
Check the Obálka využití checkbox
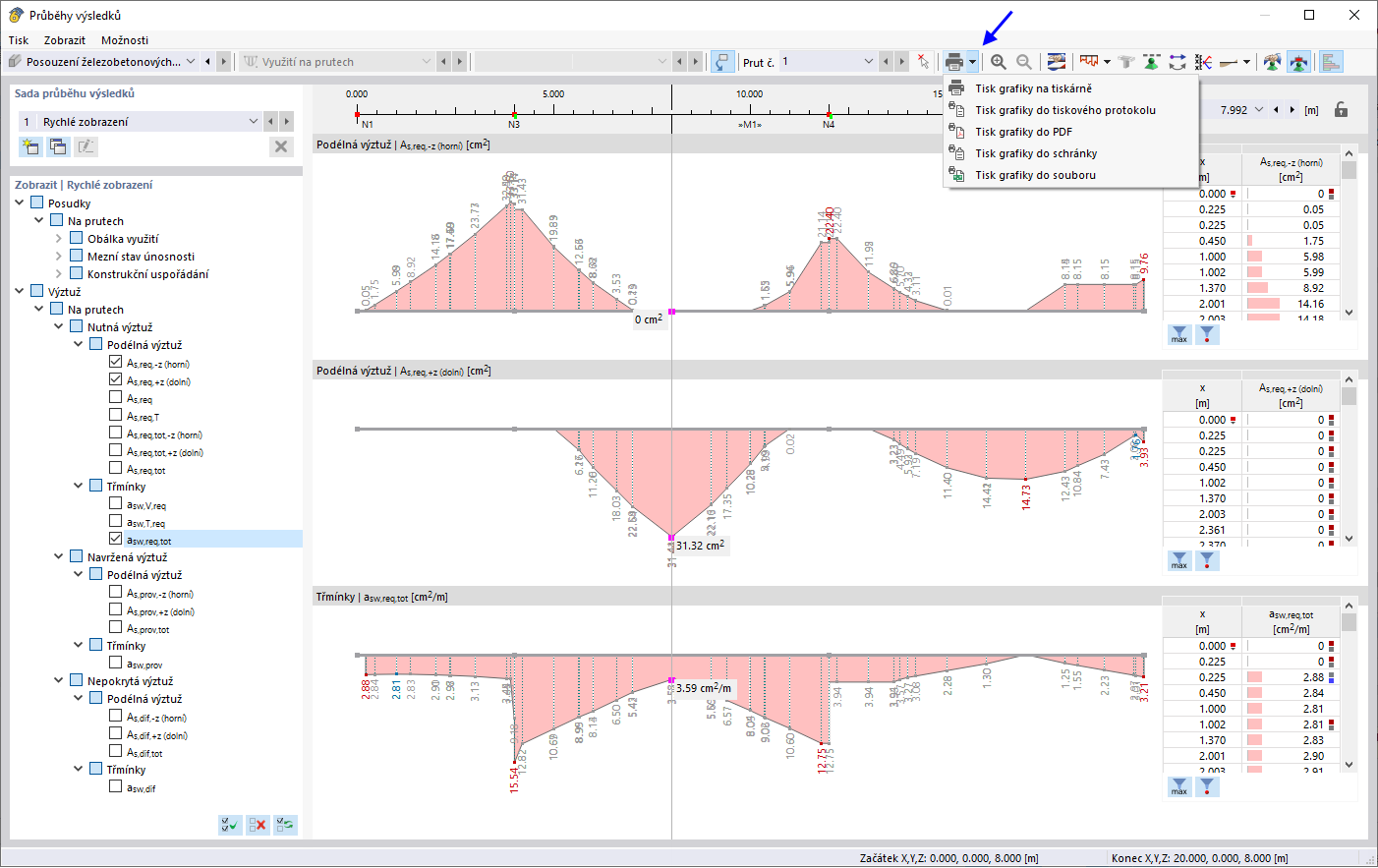coord(77,239)
